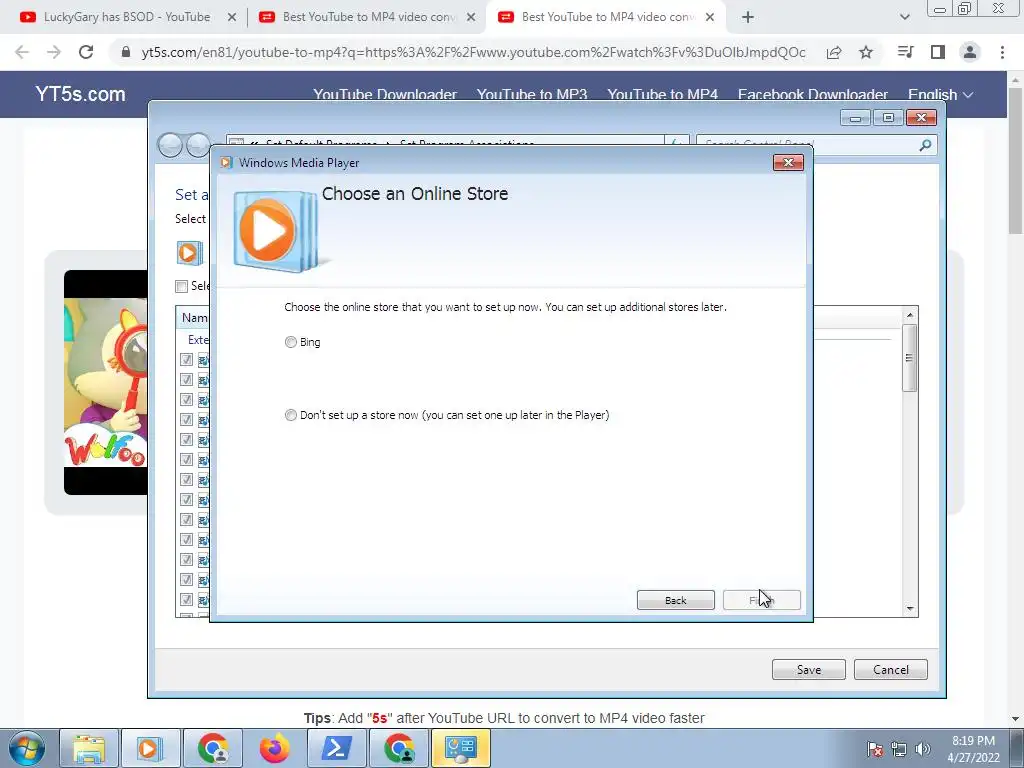Bookmark this page with the star icon
Screen dimensions: 1024x768
point(866,52)
